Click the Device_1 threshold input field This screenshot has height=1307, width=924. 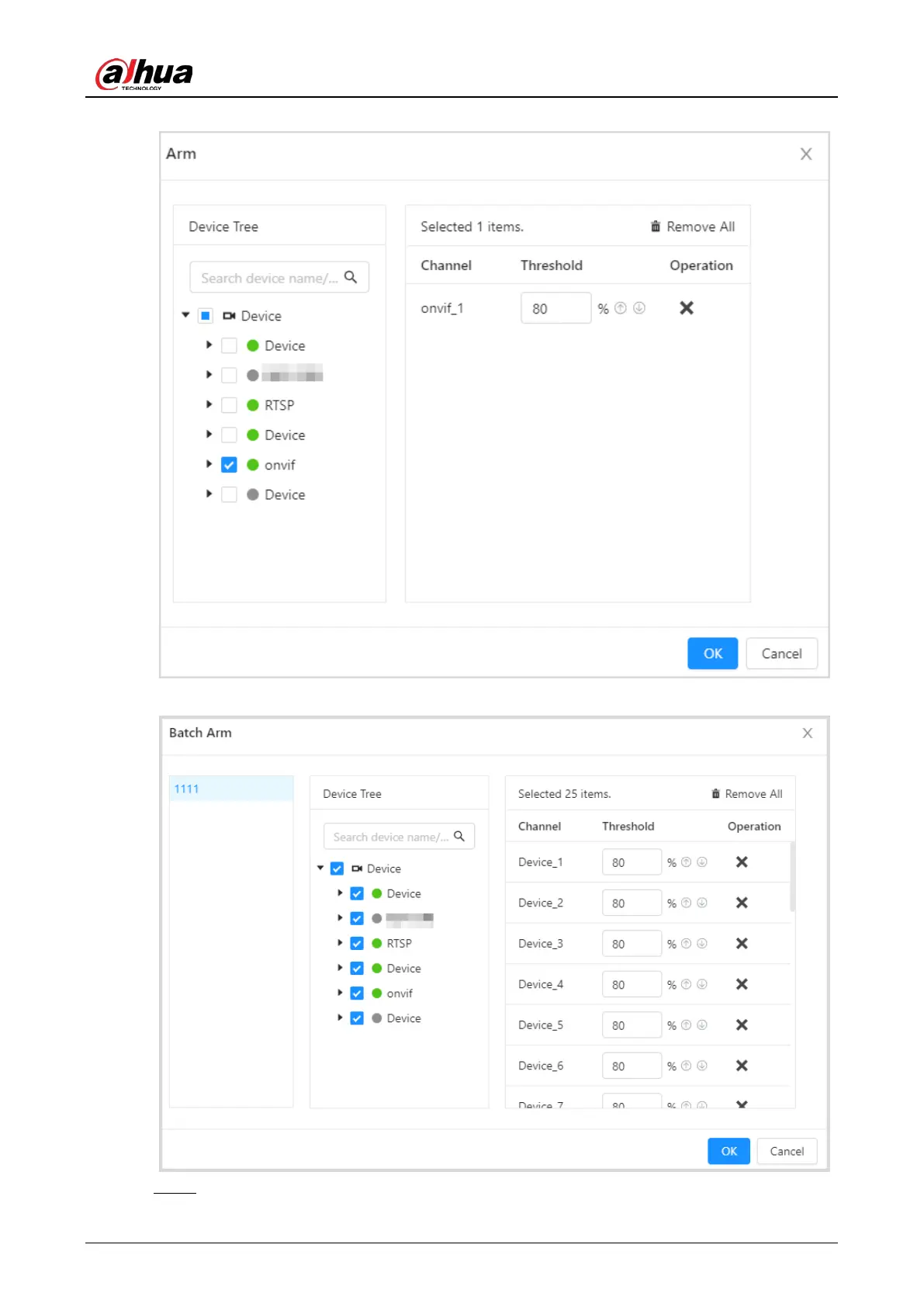point(631,862)
